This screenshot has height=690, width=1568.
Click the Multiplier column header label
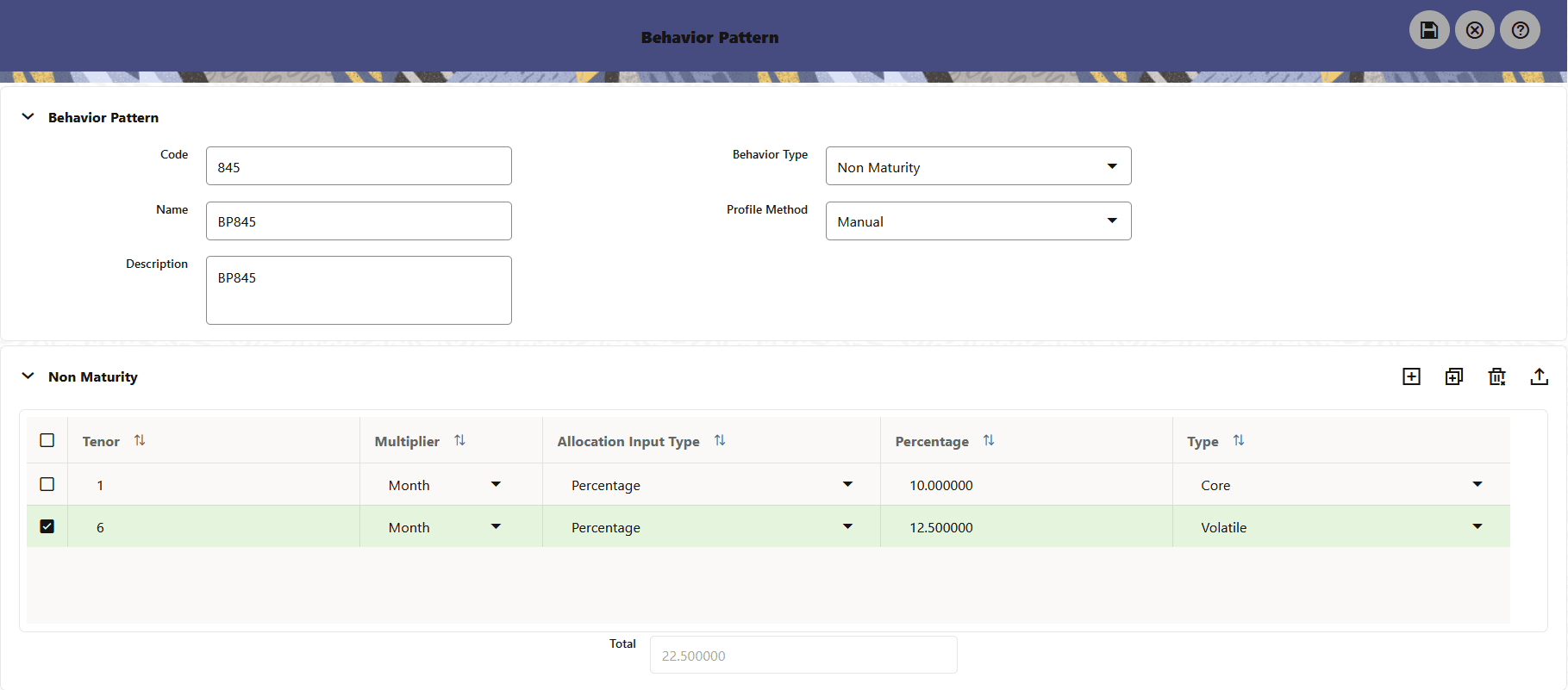coord(407,441)
